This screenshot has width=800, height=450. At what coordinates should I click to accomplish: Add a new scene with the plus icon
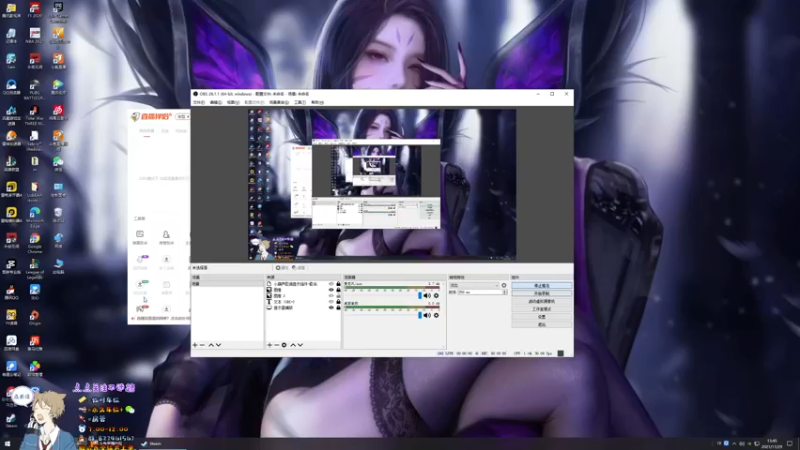(195, 345)
